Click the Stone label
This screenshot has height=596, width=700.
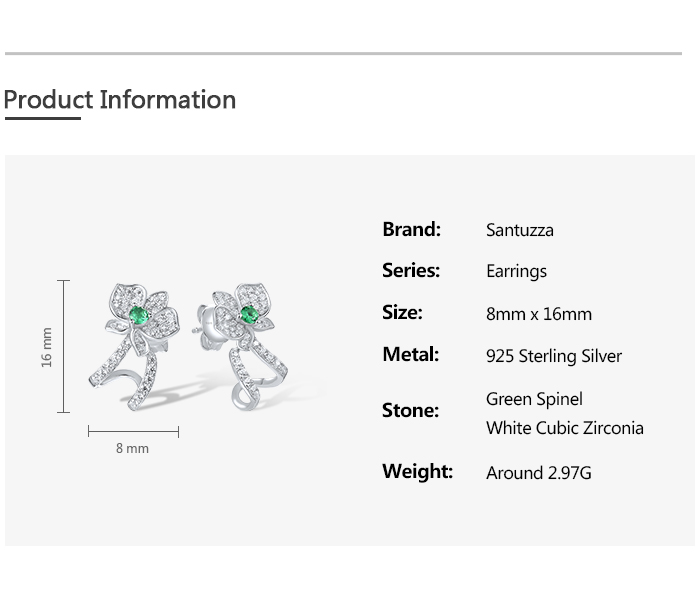(x=410, y=410)
